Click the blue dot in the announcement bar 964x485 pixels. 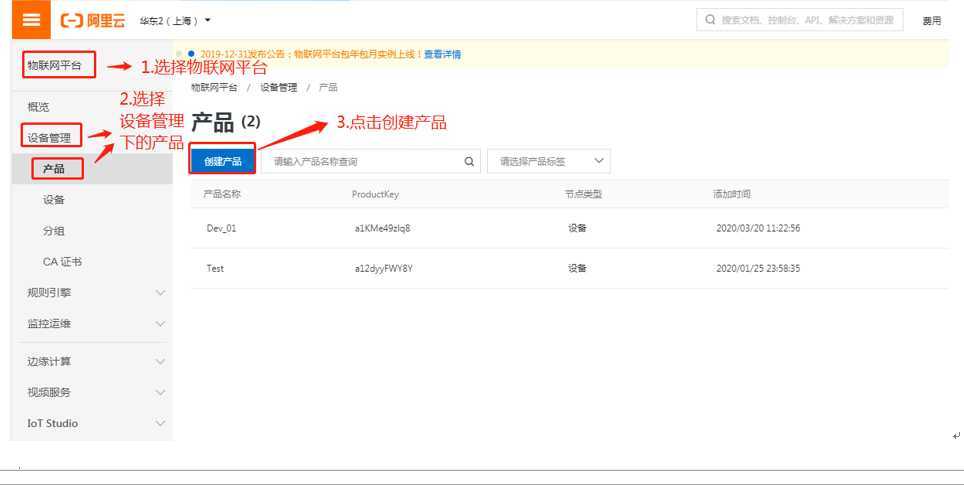tap(191, 54)
